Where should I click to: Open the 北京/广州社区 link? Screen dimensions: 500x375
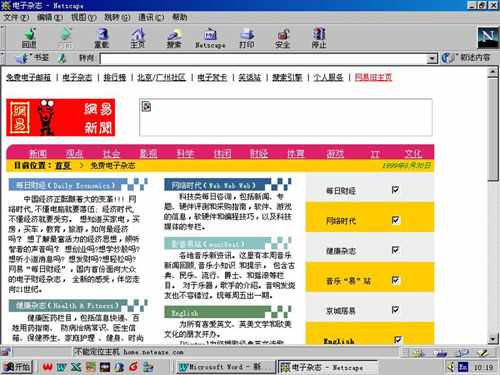(x=161, y=77)
